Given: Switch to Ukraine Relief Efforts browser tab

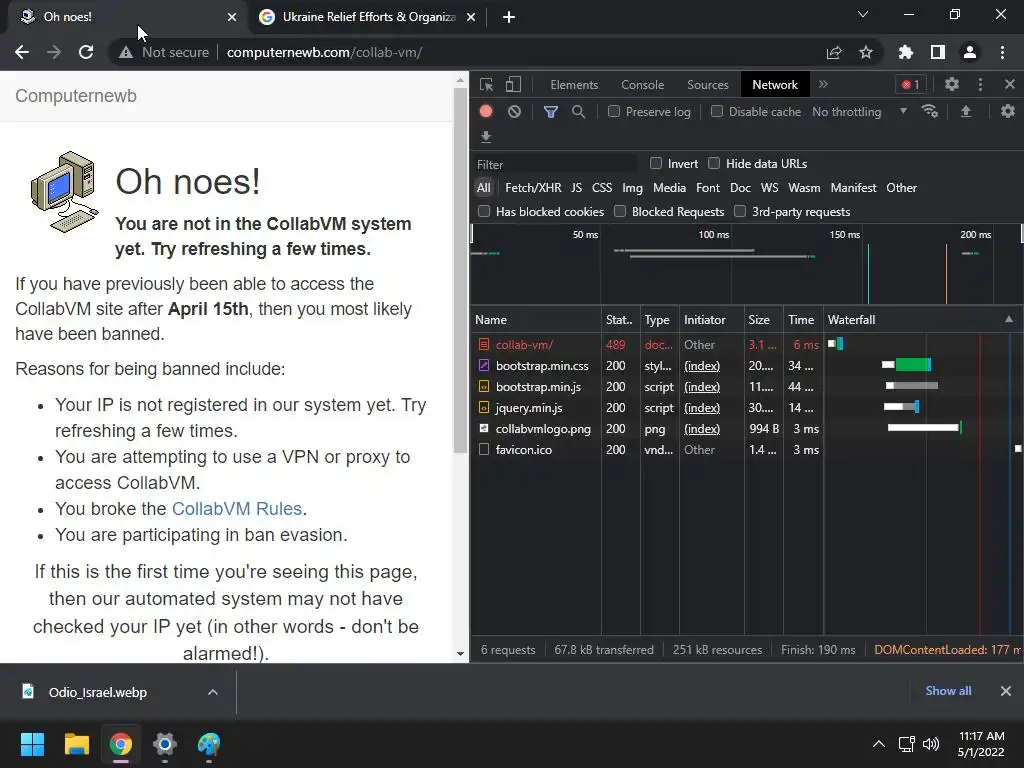Looking at the screenshot, I should click(368, 17).
